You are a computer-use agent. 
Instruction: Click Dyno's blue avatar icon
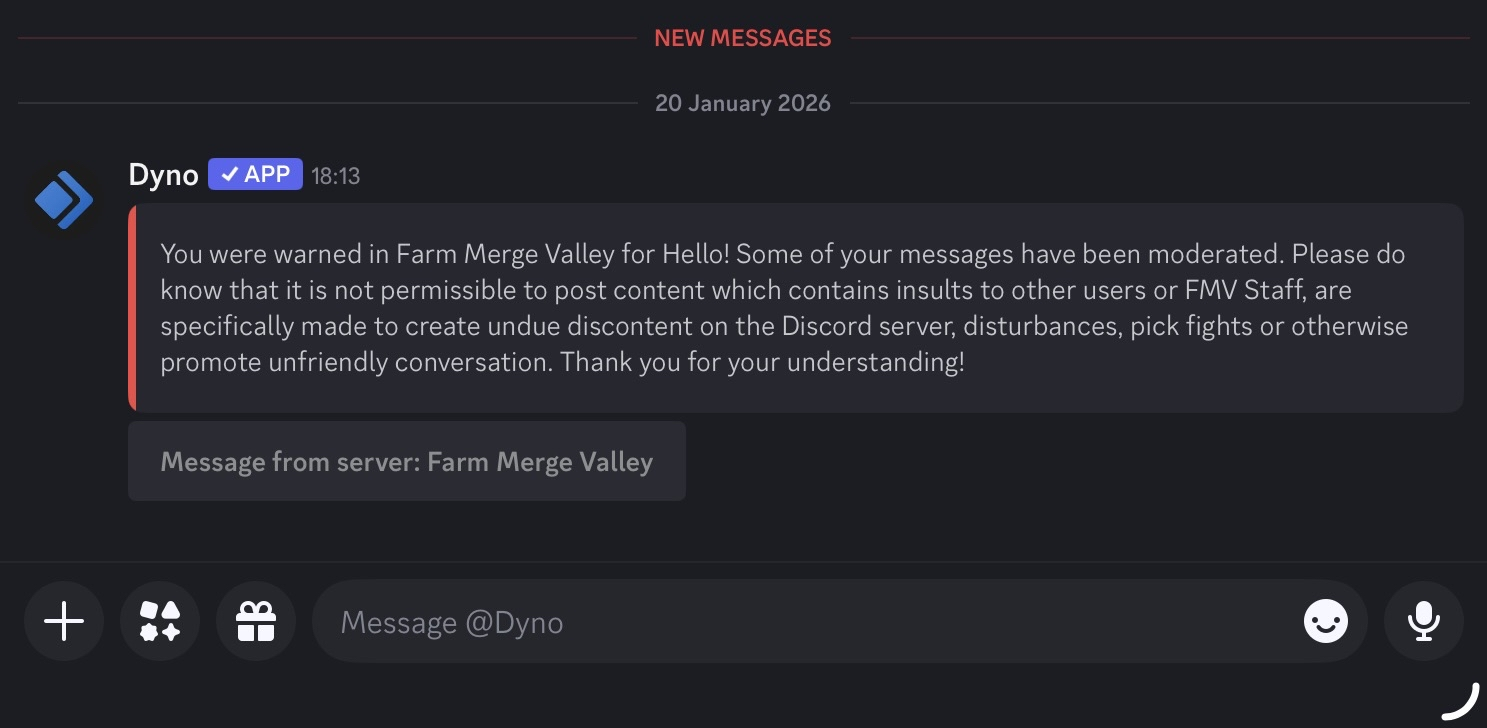pos(64,200)
